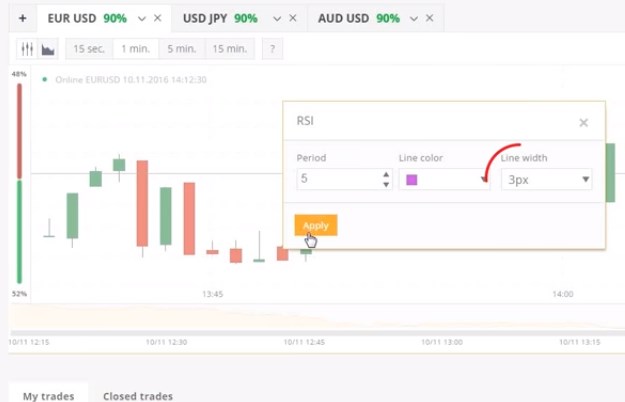
Task: Switch to the area chart icon
Action: (x=48, y=49)
